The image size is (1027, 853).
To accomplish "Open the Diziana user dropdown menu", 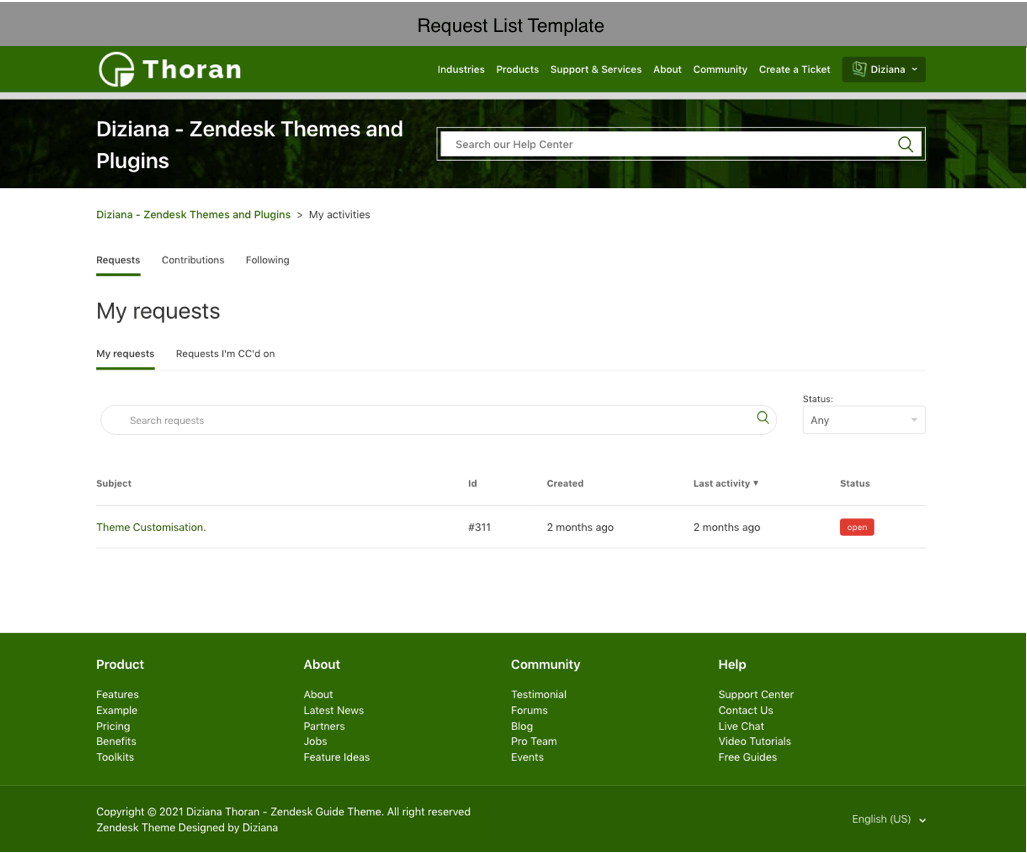I will (884, 69).
